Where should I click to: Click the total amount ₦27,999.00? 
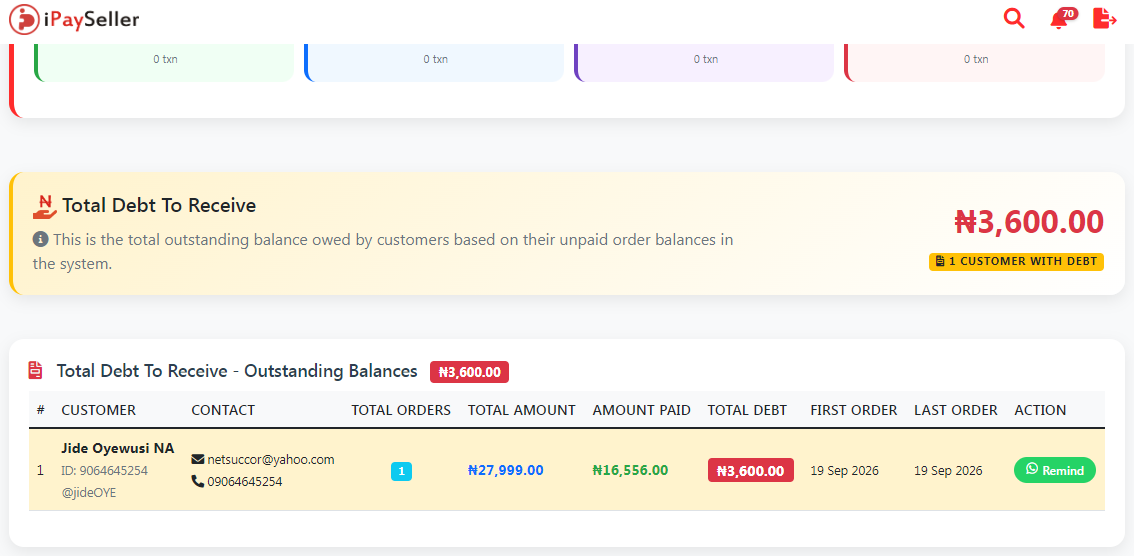pos(506,470)
